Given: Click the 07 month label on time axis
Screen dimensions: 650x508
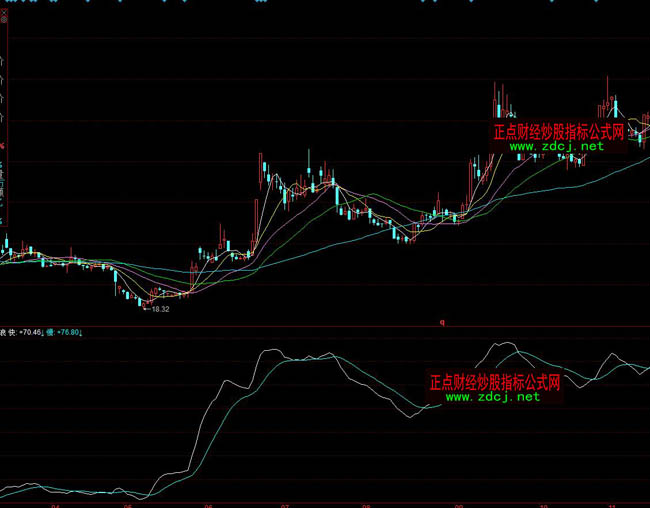Looking at the screenshot, I should click(x=285, y=503).
